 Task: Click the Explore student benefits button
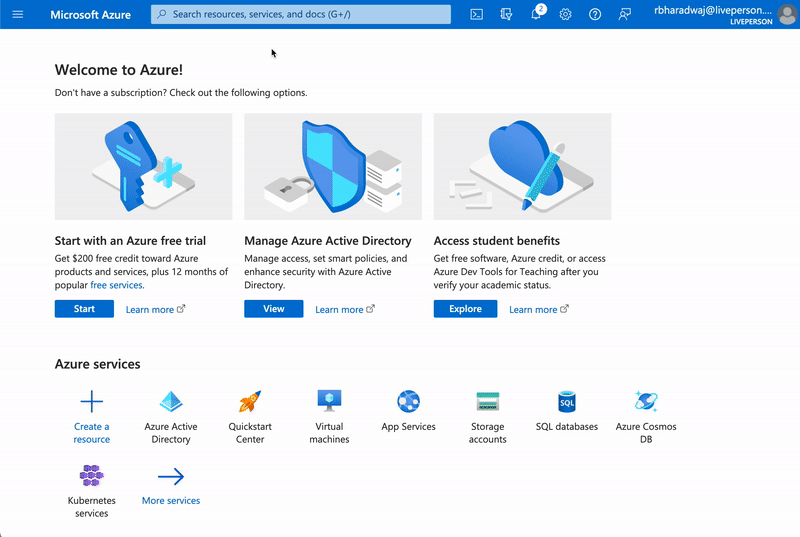[x=465, y=309]
